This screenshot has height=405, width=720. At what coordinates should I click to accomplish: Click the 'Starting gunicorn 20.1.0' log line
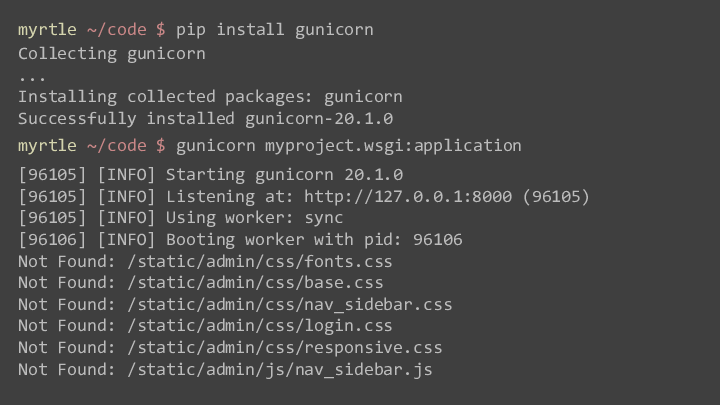pos(210,175)
